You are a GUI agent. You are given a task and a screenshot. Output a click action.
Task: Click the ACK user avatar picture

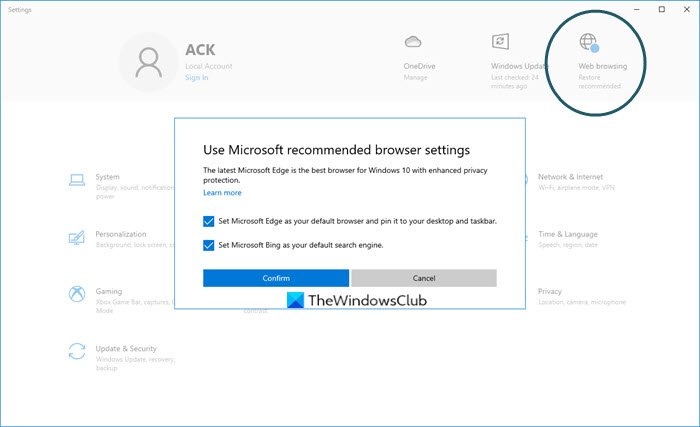[149, 62]
